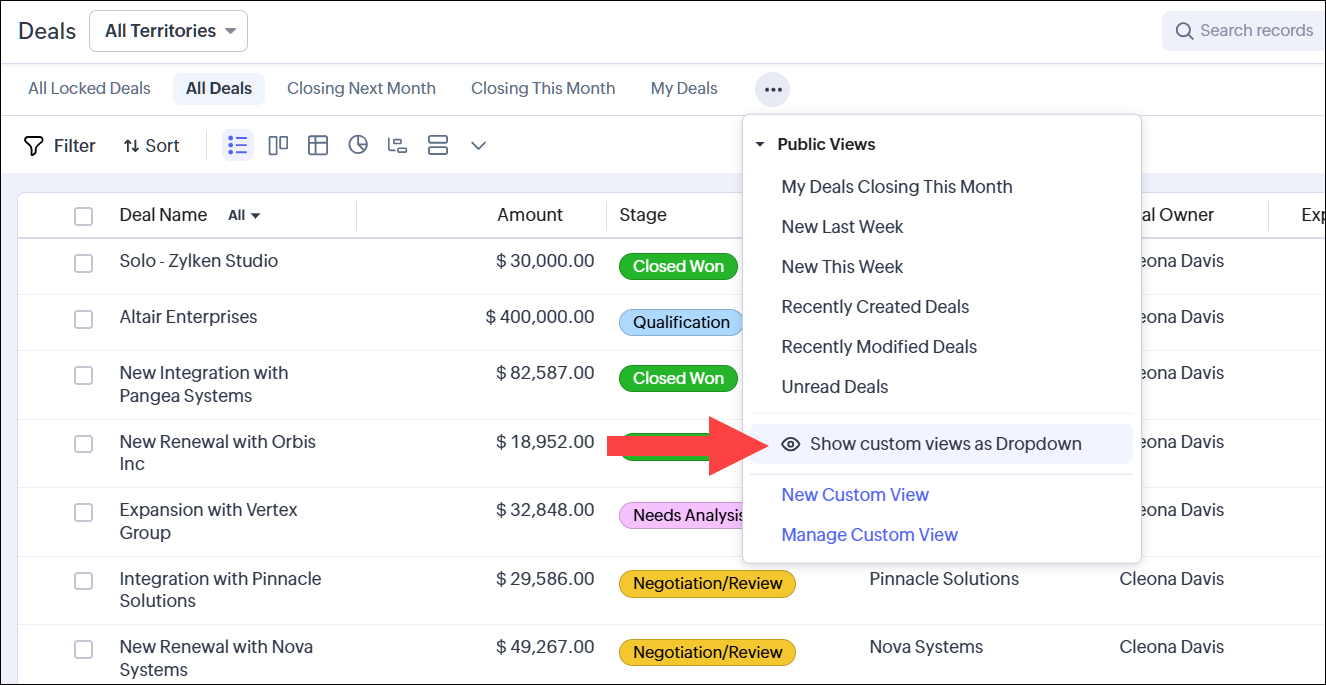Open the Closing Next Month tab
The width and height of the screenshot is (1326, 685).
(x=361, y=89)
